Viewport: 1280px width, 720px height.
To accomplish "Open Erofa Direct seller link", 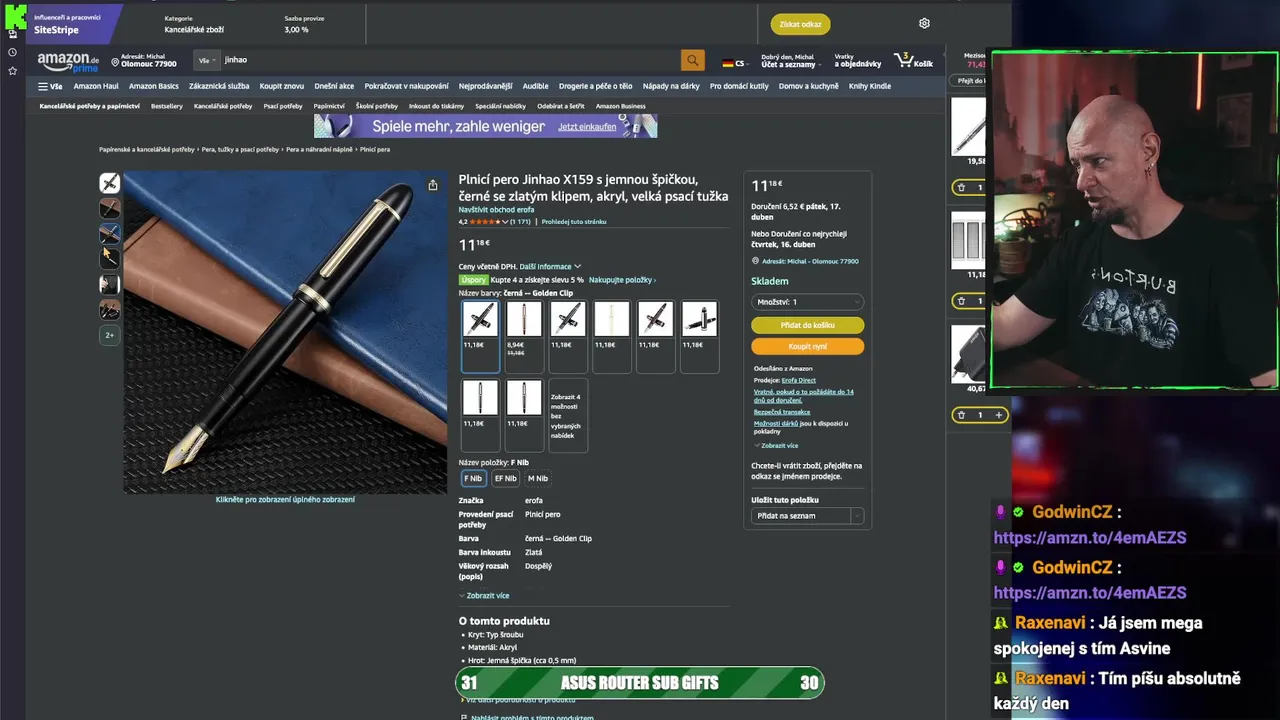I will (799, 380).
